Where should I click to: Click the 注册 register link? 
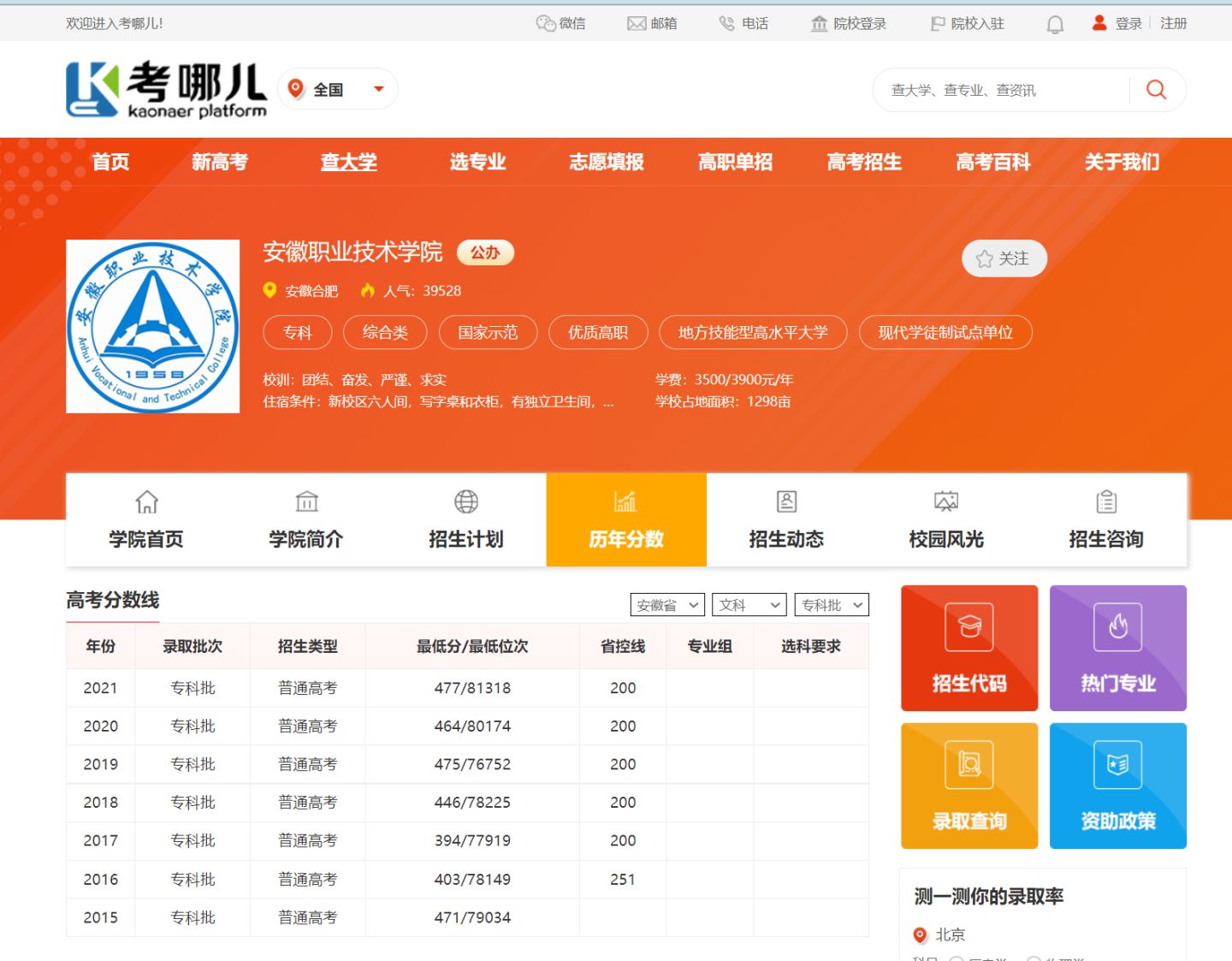click(x=1174, y=24)
